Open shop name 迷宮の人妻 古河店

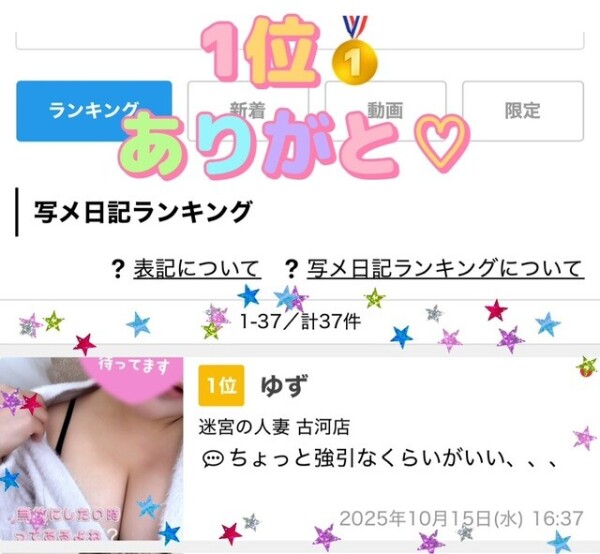(274, 427)
